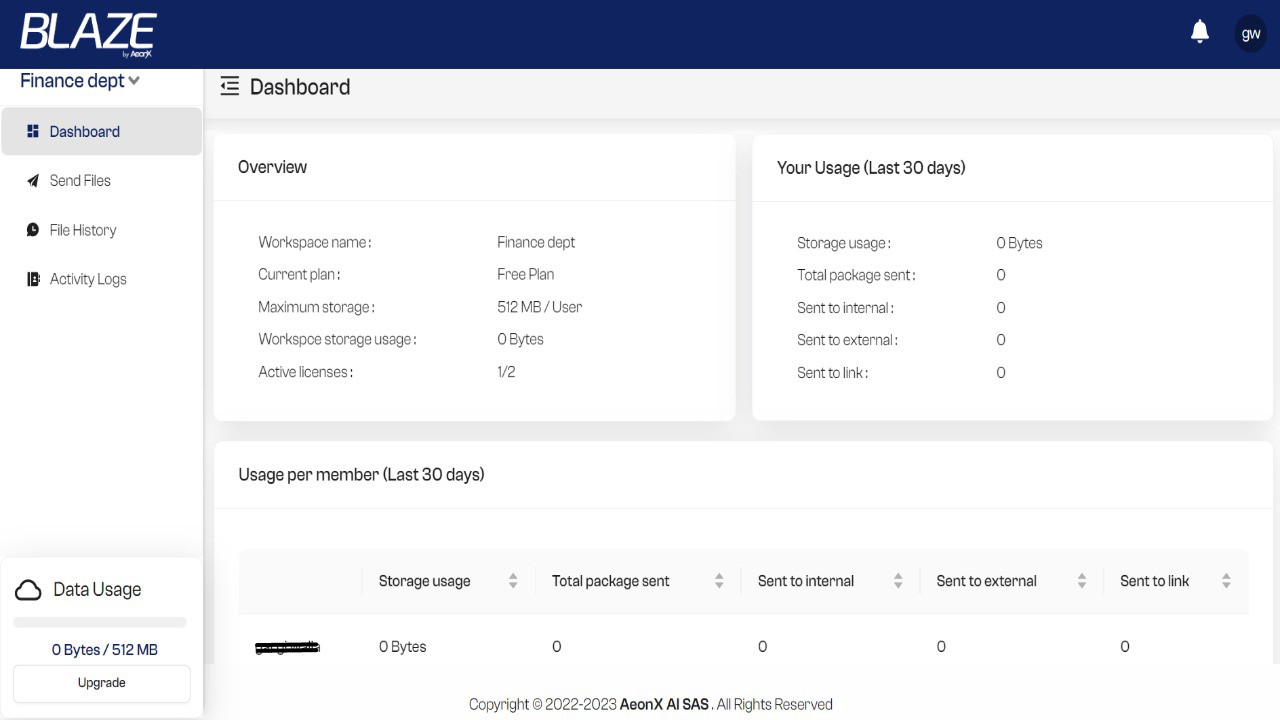Image resolution: width=1280 pixels, height=720 pixels.
Task: Collapse sidebar using the menu icon
Action: tap(230, 87)
